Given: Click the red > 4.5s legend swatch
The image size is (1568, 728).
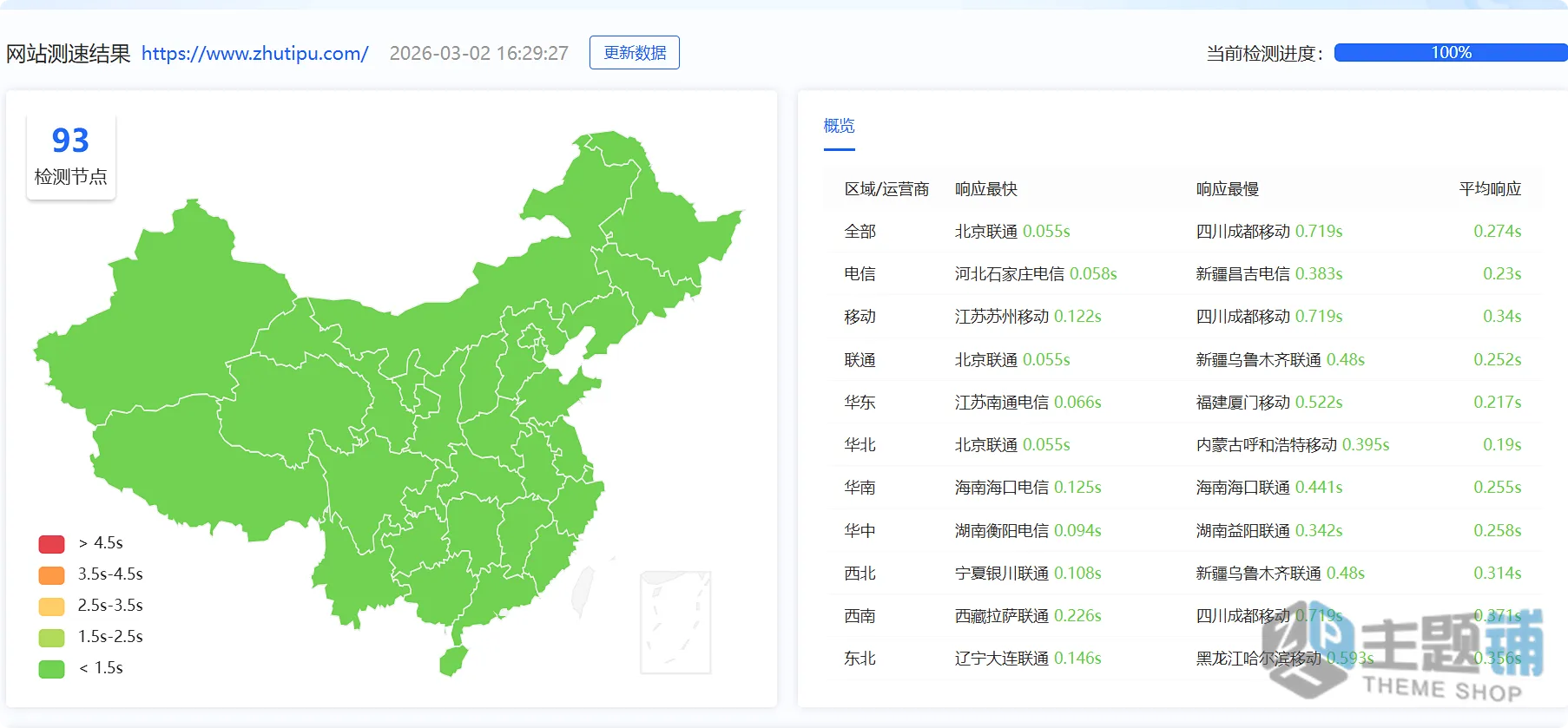Looking at the screenshot, I should coord(52,543).
